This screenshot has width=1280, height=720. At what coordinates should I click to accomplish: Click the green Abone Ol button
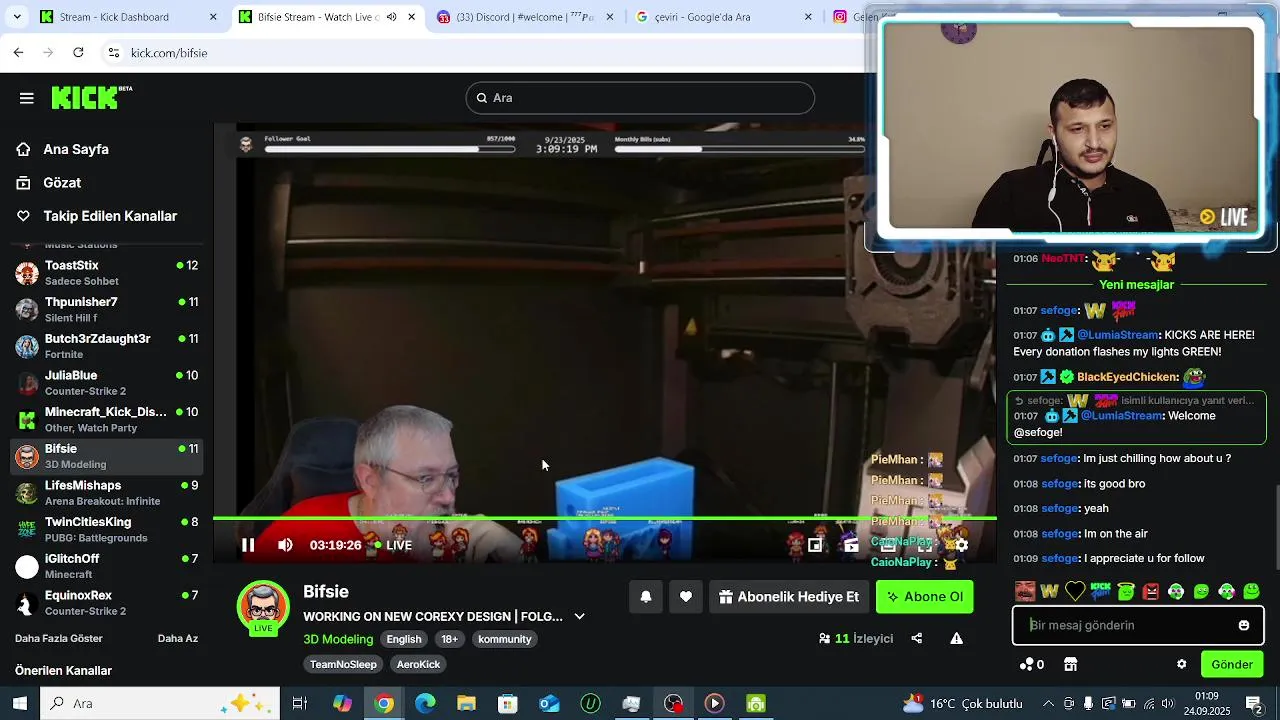[925, 597]
